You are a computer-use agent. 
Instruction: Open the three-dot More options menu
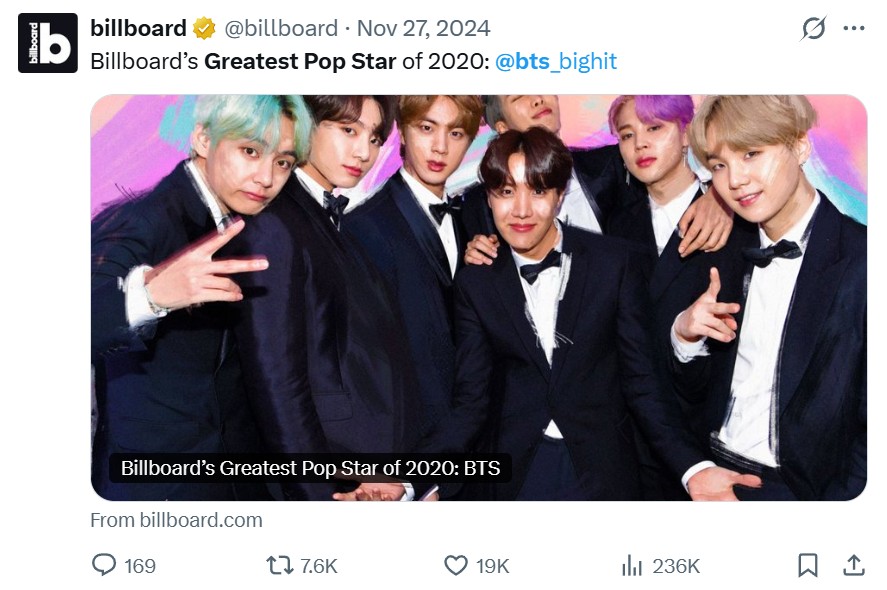pyautogui.click(x=853, y=28)
